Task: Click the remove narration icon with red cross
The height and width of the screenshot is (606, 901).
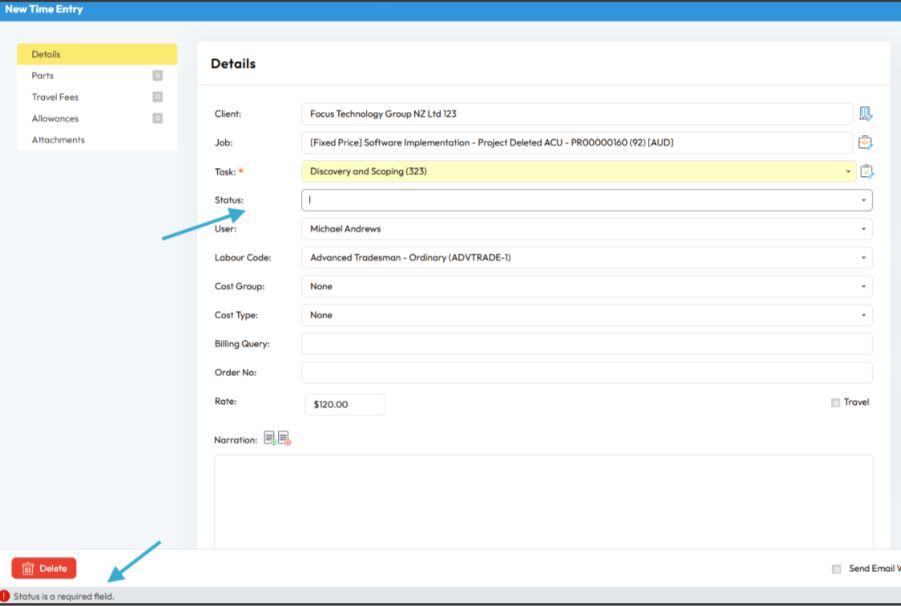Action: tap(284, 439)
